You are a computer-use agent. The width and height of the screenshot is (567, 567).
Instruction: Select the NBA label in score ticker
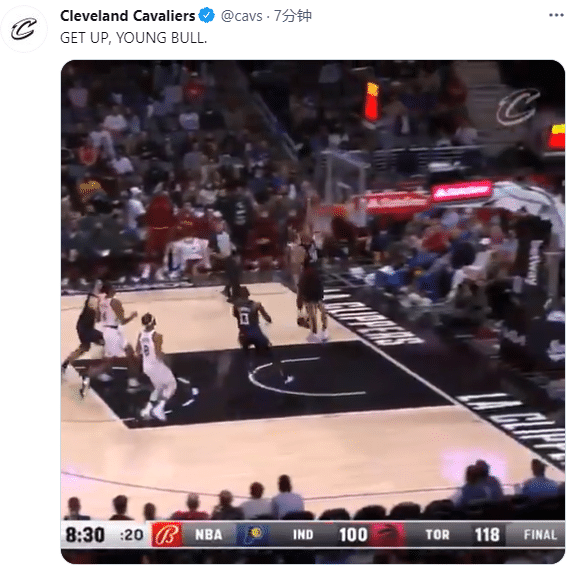tap(209, 534)
